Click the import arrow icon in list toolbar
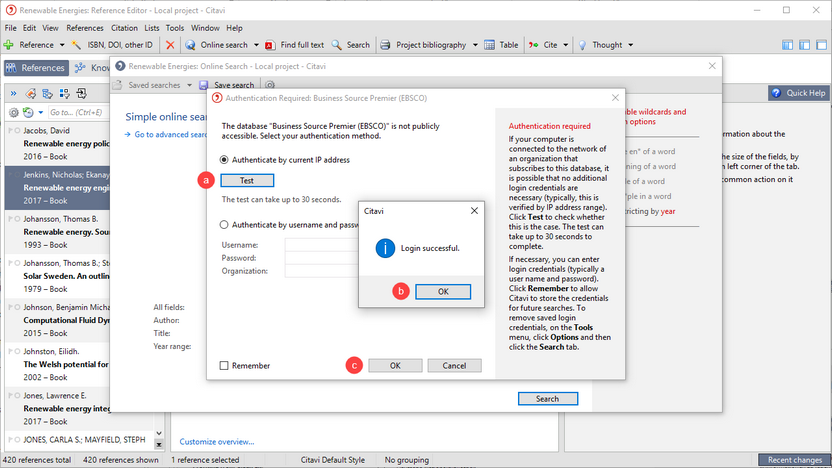The image size is (832, 468). coord(82,93)
